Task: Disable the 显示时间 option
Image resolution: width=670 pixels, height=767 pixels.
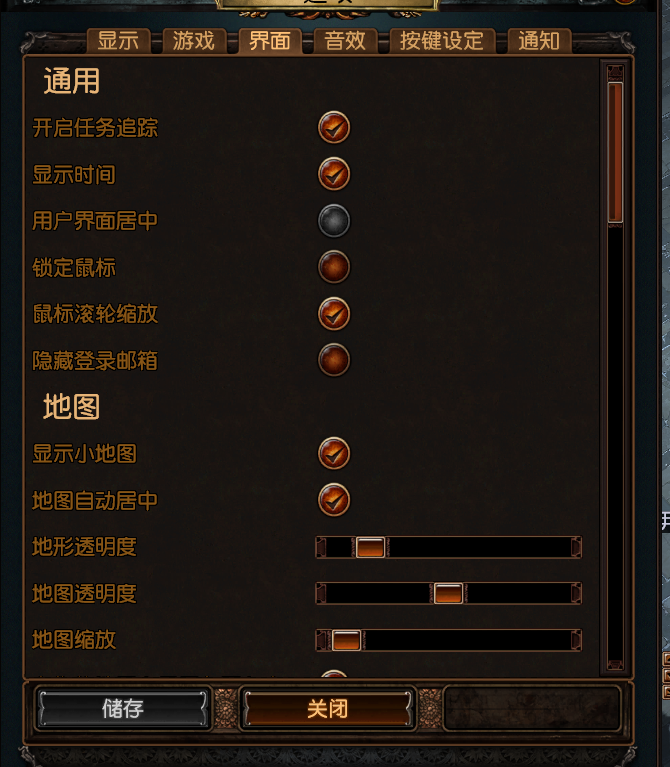Action: pyautogui.click(x=334, y=174)
